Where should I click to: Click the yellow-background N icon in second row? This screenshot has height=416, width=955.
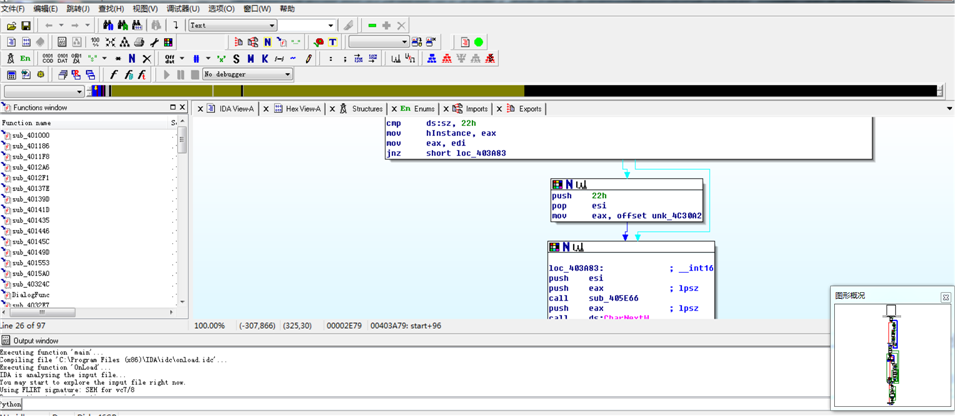(x=267, y=42)
